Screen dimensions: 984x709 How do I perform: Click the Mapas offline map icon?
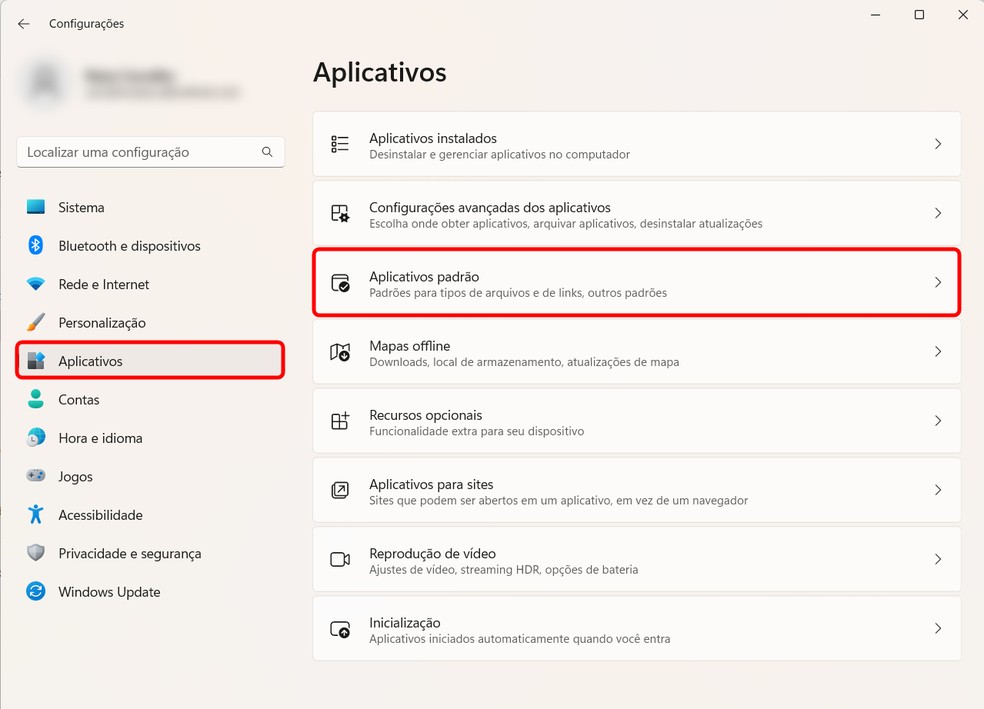(x=340, y=352)
